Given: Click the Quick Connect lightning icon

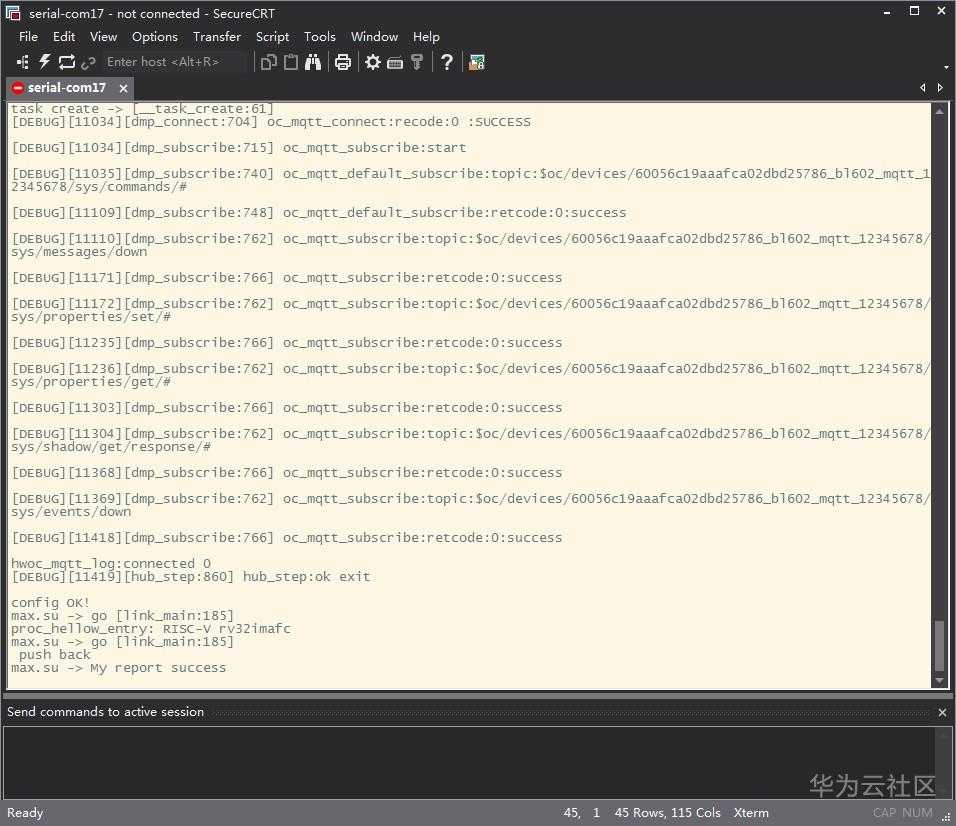Looking at the screenshot, I should pyautogui.click(x=45, y=62).
